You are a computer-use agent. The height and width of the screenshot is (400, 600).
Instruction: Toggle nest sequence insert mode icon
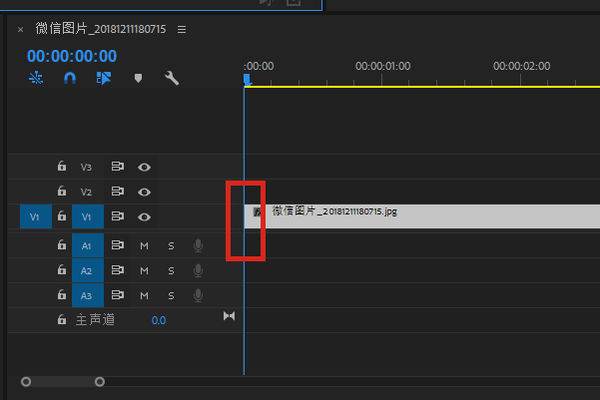36,78
